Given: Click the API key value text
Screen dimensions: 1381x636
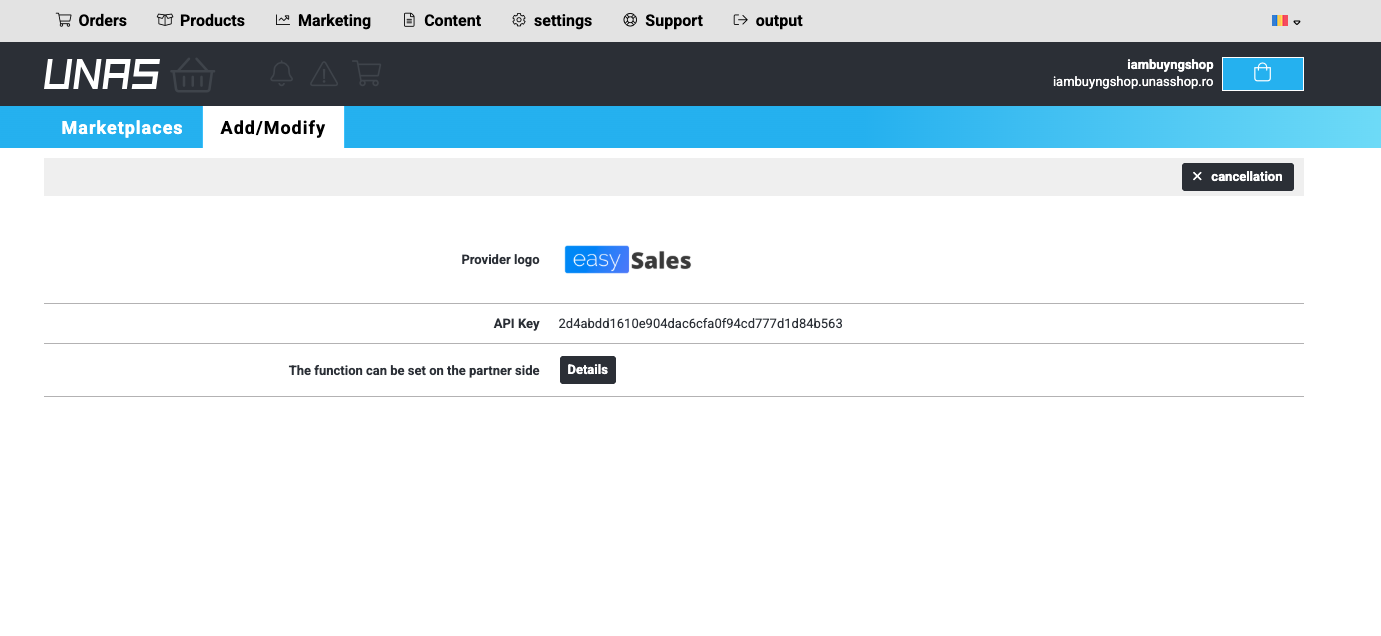Looking at the screenshot, I should [x=700, y=324].
